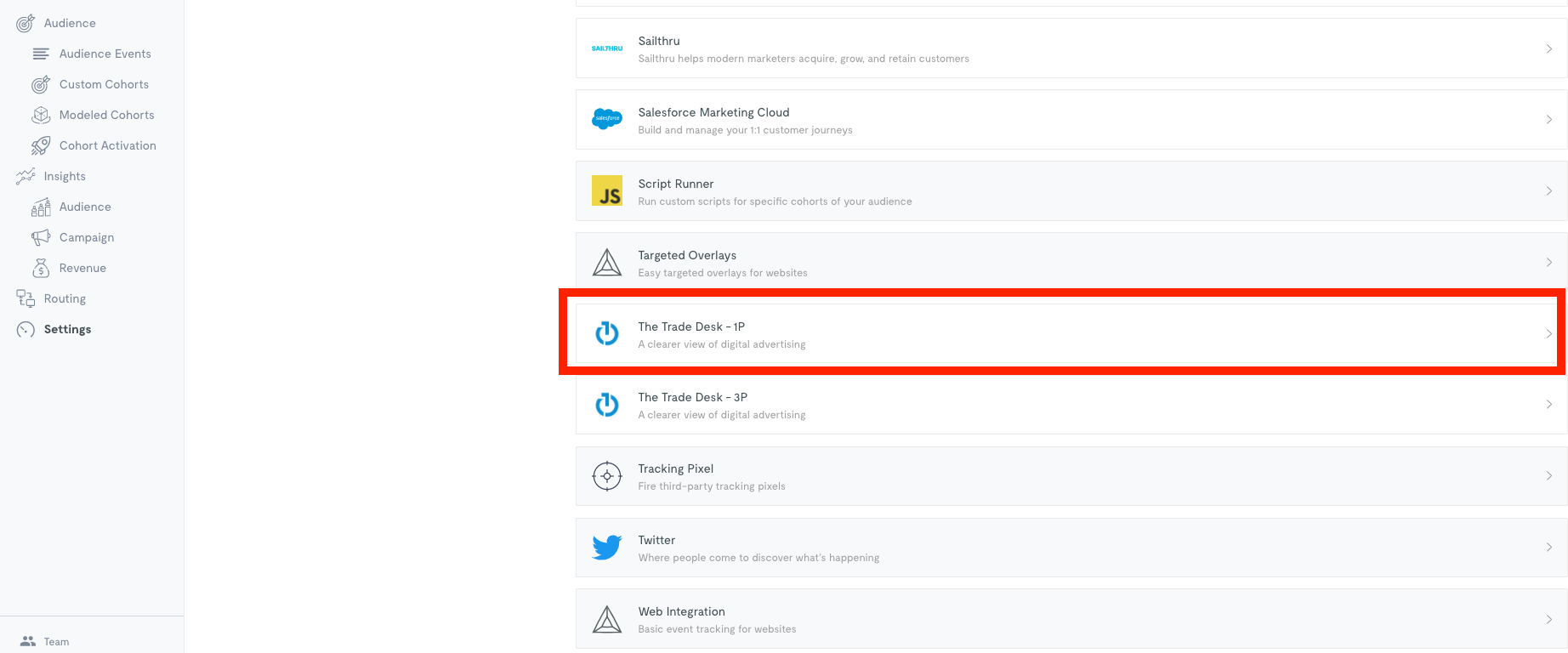The height and width of the screenshot is (653, 1568).
Task: Expand The Trade Desk - 1P chevron
Action: [x=1549, y=333]
